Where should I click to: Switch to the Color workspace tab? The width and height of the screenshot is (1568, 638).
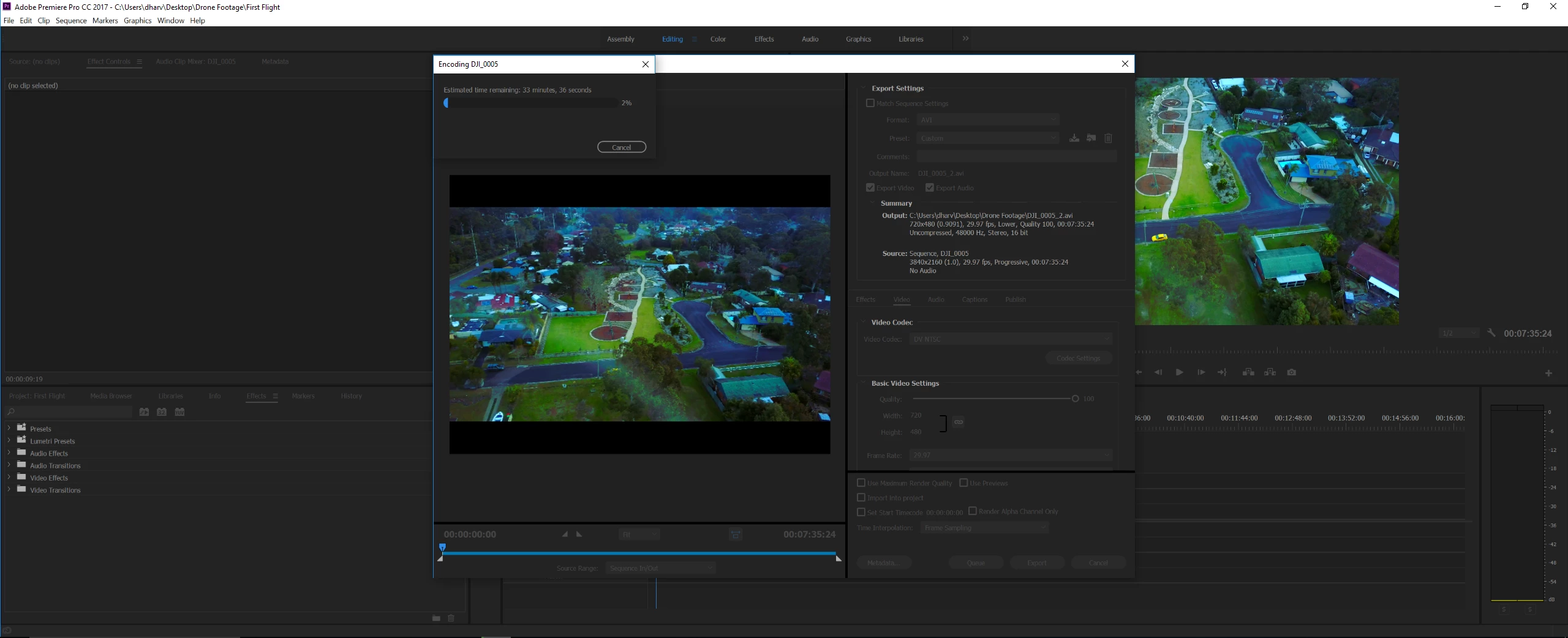pyautogui.click(x=718, y=39)
